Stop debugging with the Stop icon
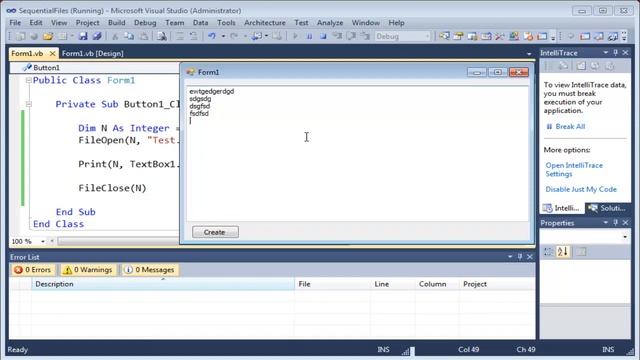 click(x=323, y=36)
